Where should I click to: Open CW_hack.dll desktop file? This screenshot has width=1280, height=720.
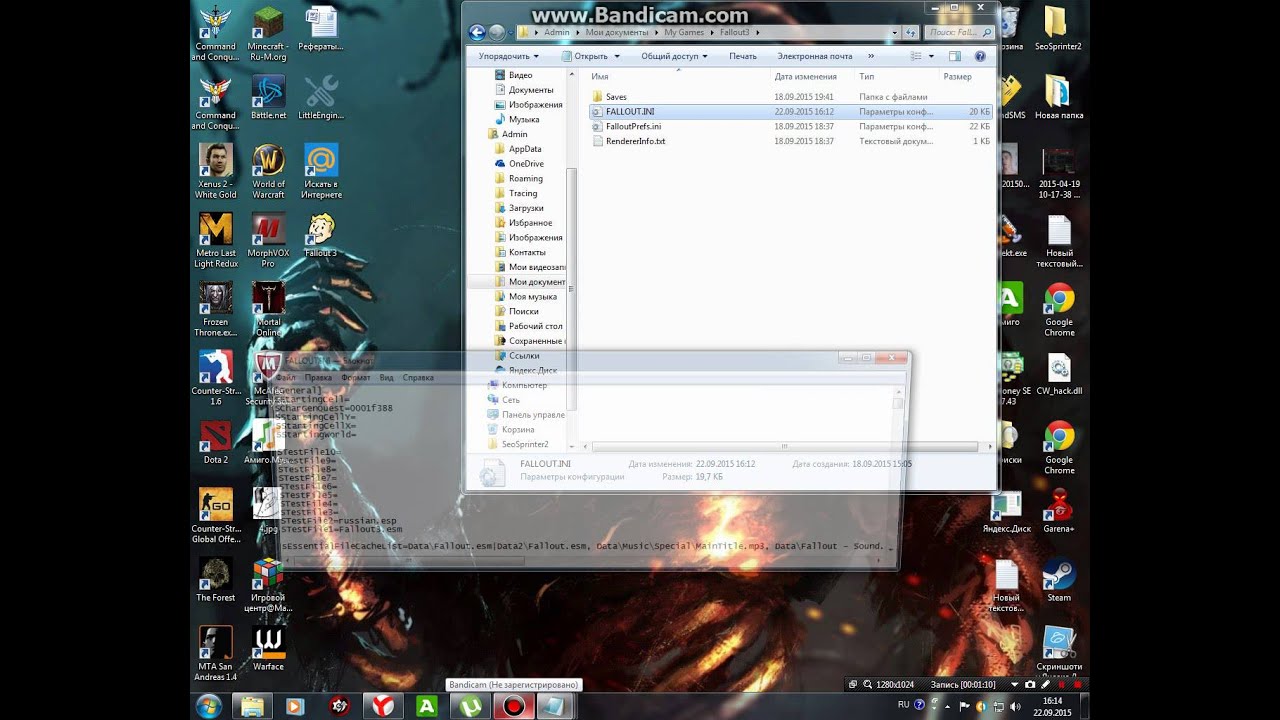[x=1059, y=373]
